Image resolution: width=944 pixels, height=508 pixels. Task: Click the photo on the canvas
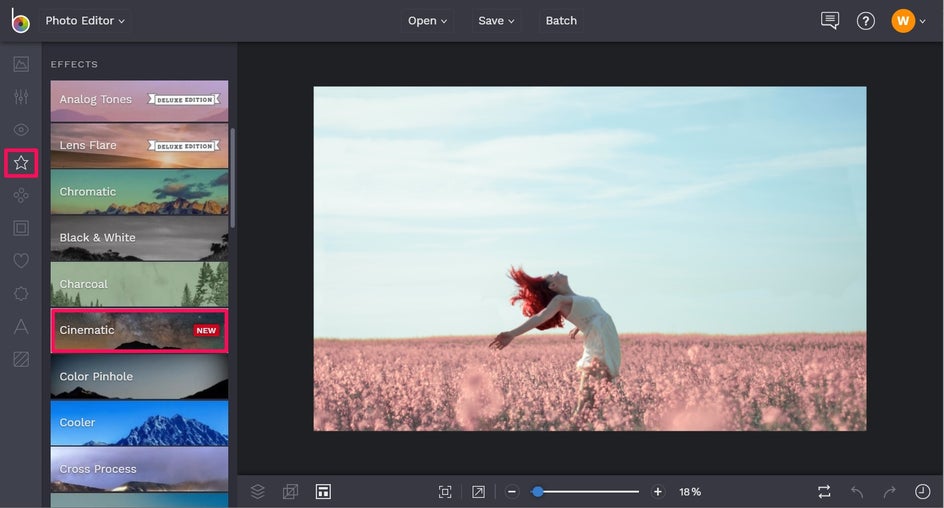[x=589, y=258]
